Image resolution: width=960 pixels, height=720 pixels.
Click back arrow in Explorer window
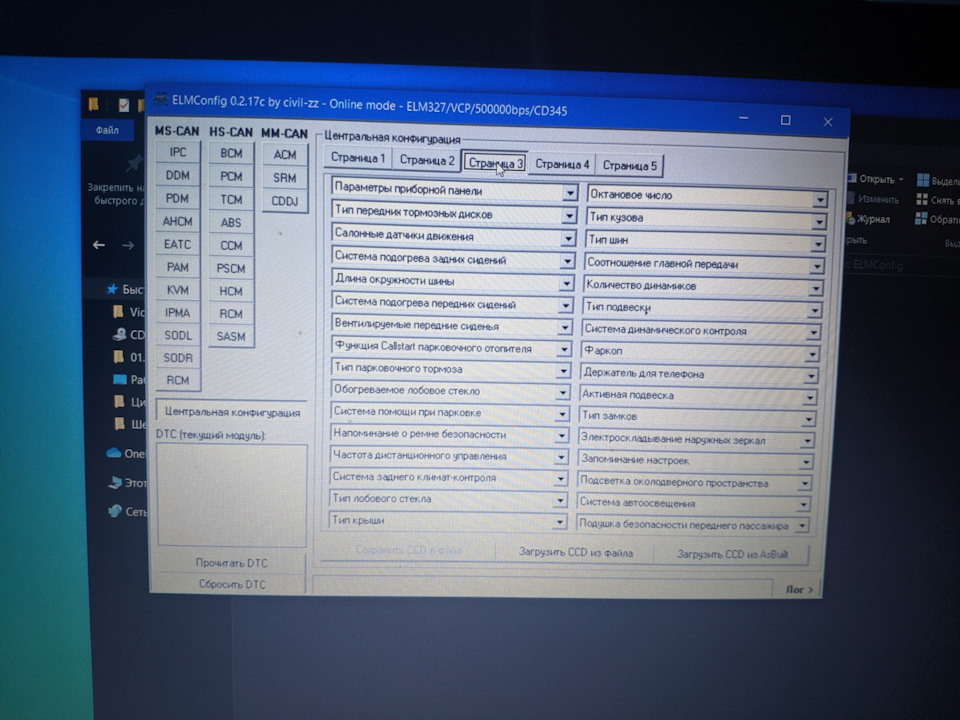tap(99, 245)
